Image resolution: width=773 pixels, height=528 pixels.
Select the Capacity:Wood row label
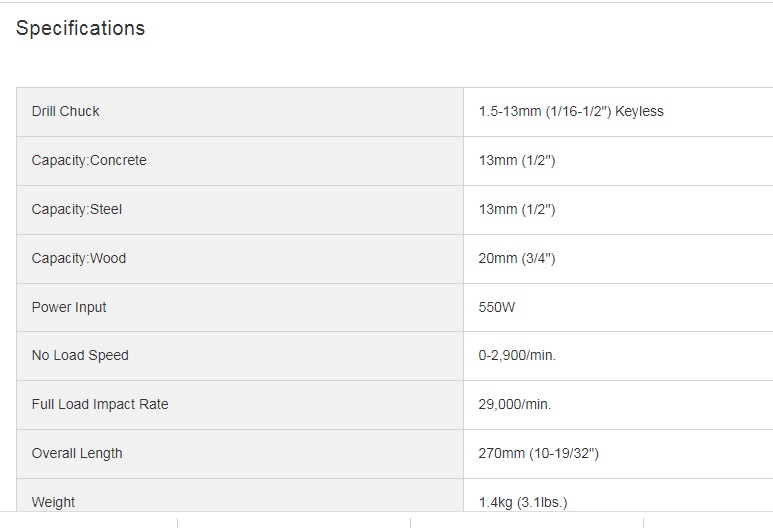[79, 258]
